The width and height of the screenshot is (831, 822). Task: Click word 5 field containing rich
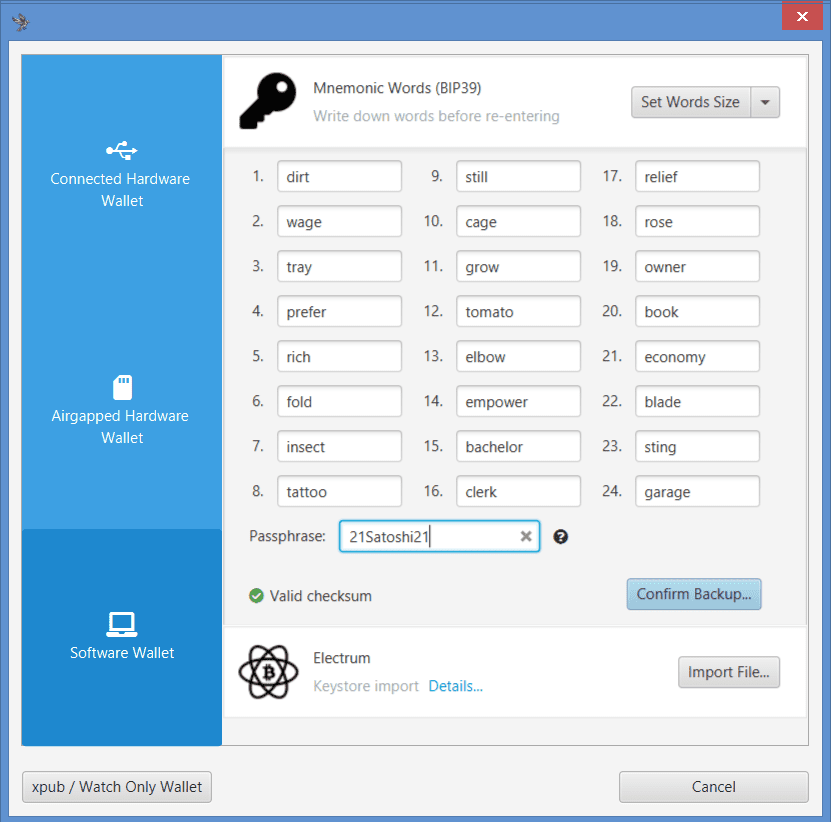[x=339, y=357]
